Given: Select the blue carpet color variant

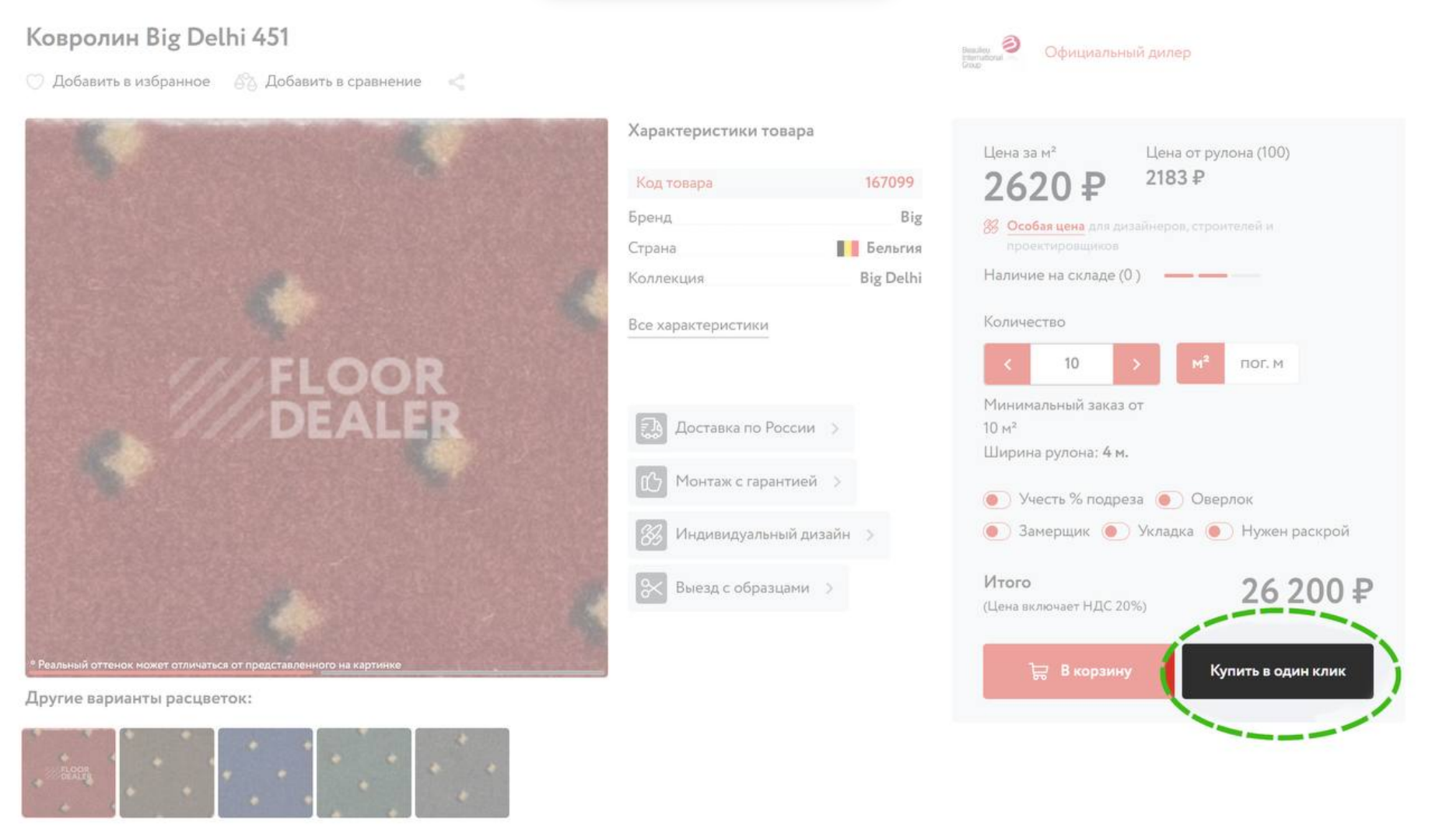Looking at the screenshot, I should coord(265,772).
